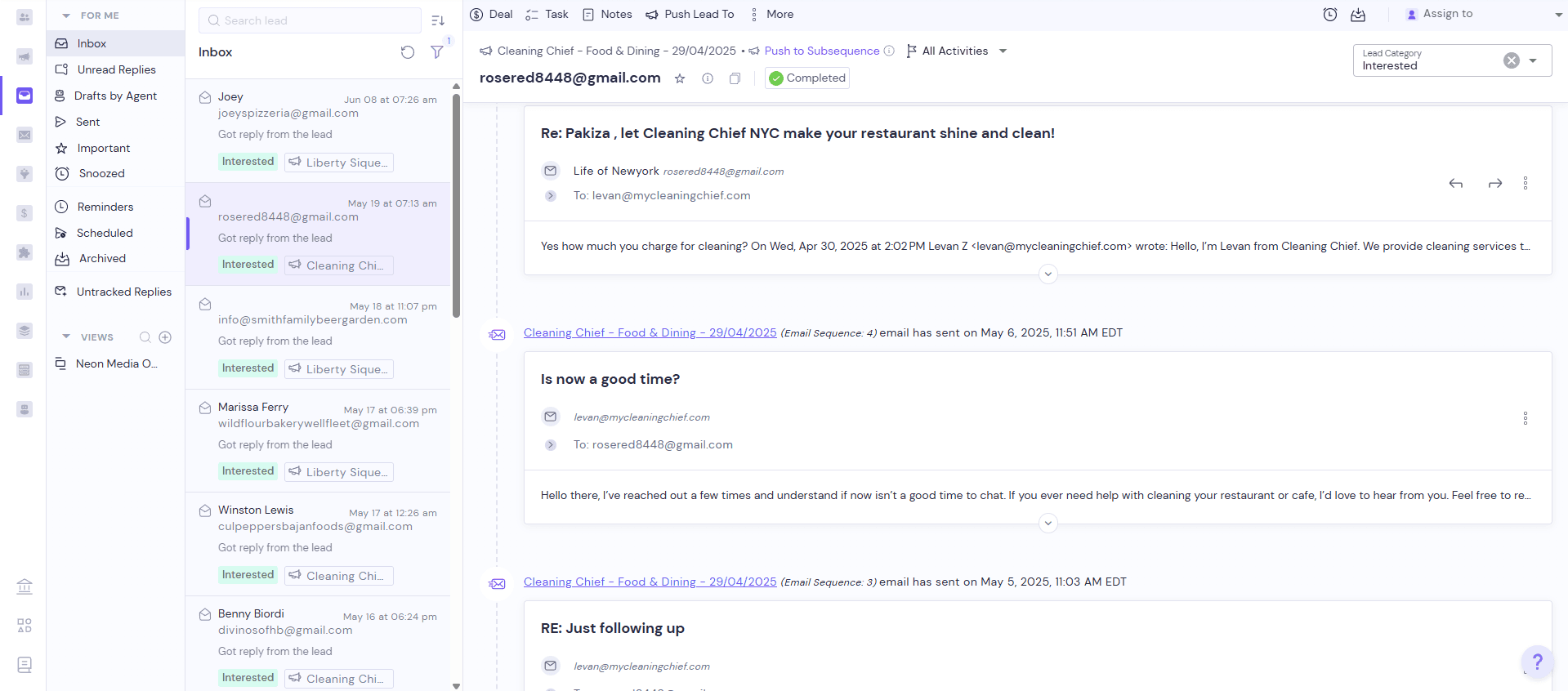
Task: Click the archive icon in the header
Action: [x=1358, y=15]
